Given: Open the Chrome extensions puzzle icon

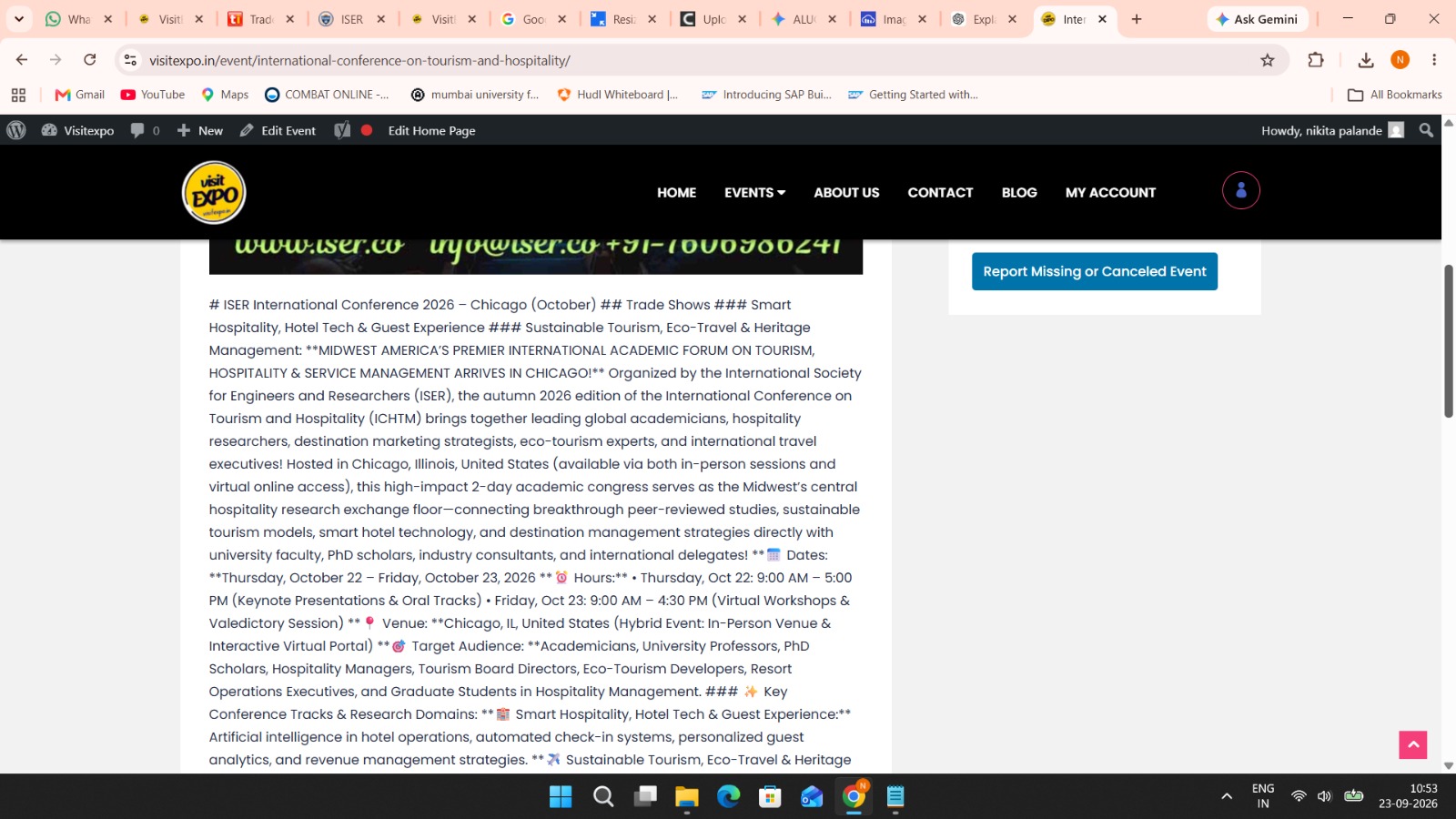Looking at the screenshot, I should click(x=1316, y=60).
